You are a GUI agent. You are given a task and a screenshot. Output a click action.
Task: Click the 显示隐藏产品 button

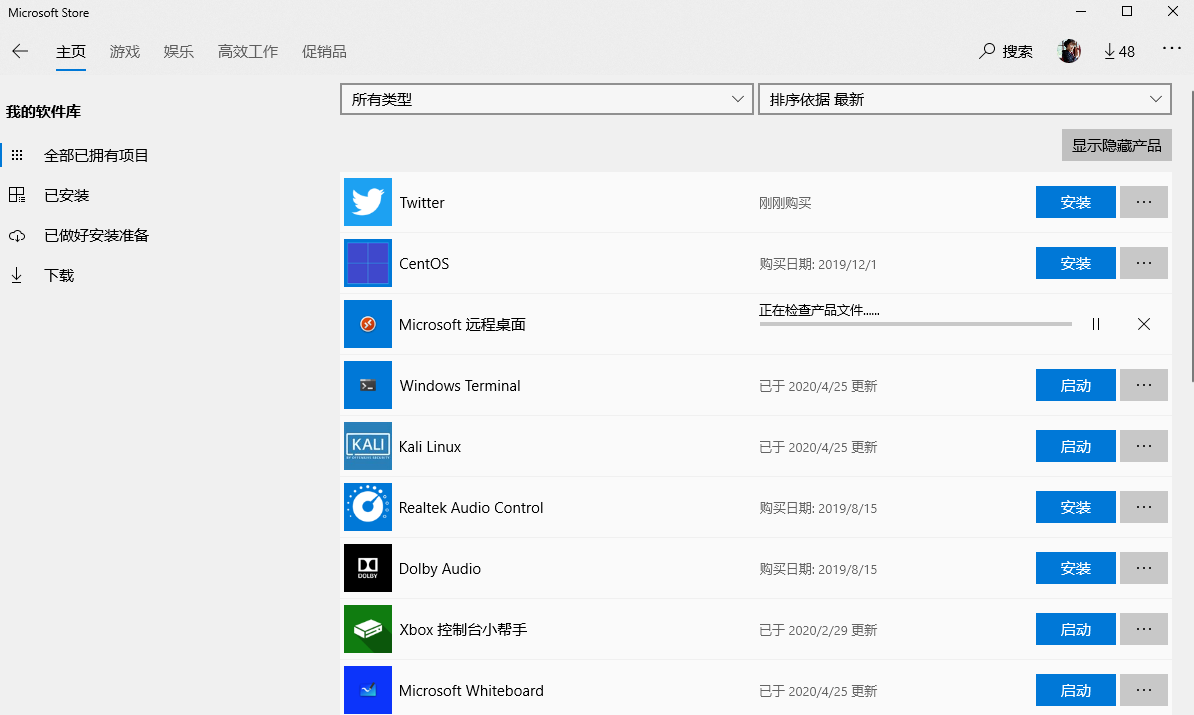click(1116, 145)
